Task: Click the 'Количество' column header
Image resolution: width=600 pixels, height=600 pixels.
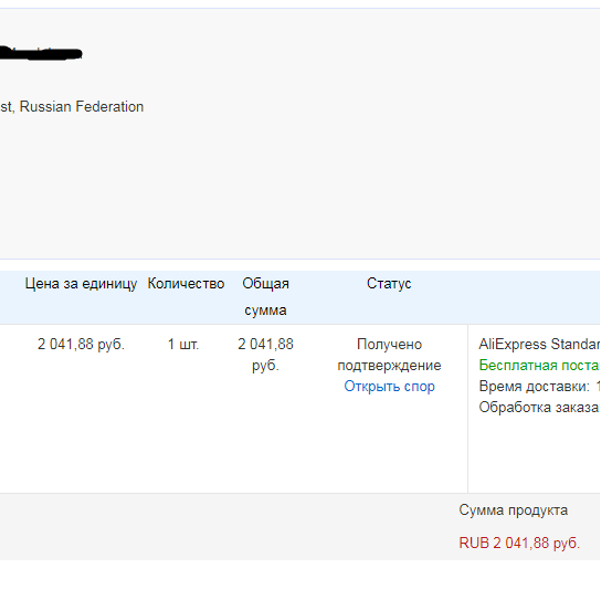Action: 186,284
